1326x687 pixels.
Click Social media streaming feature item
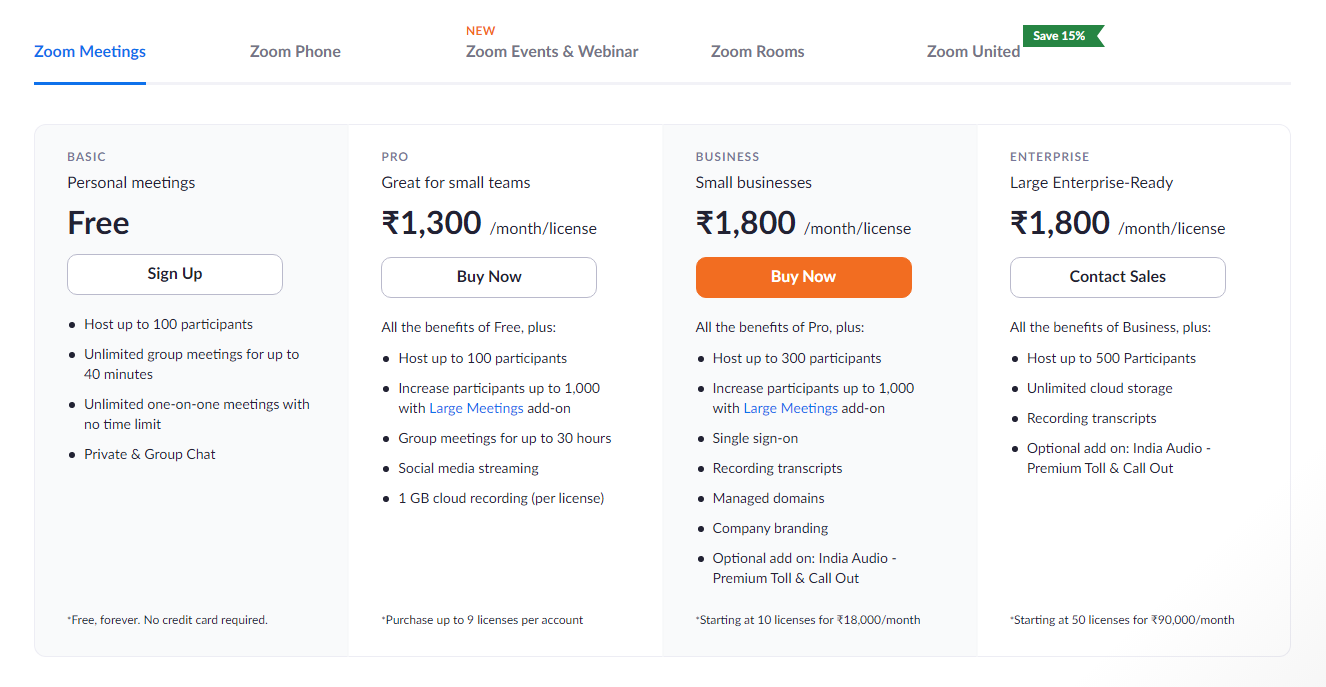[468, 468]
